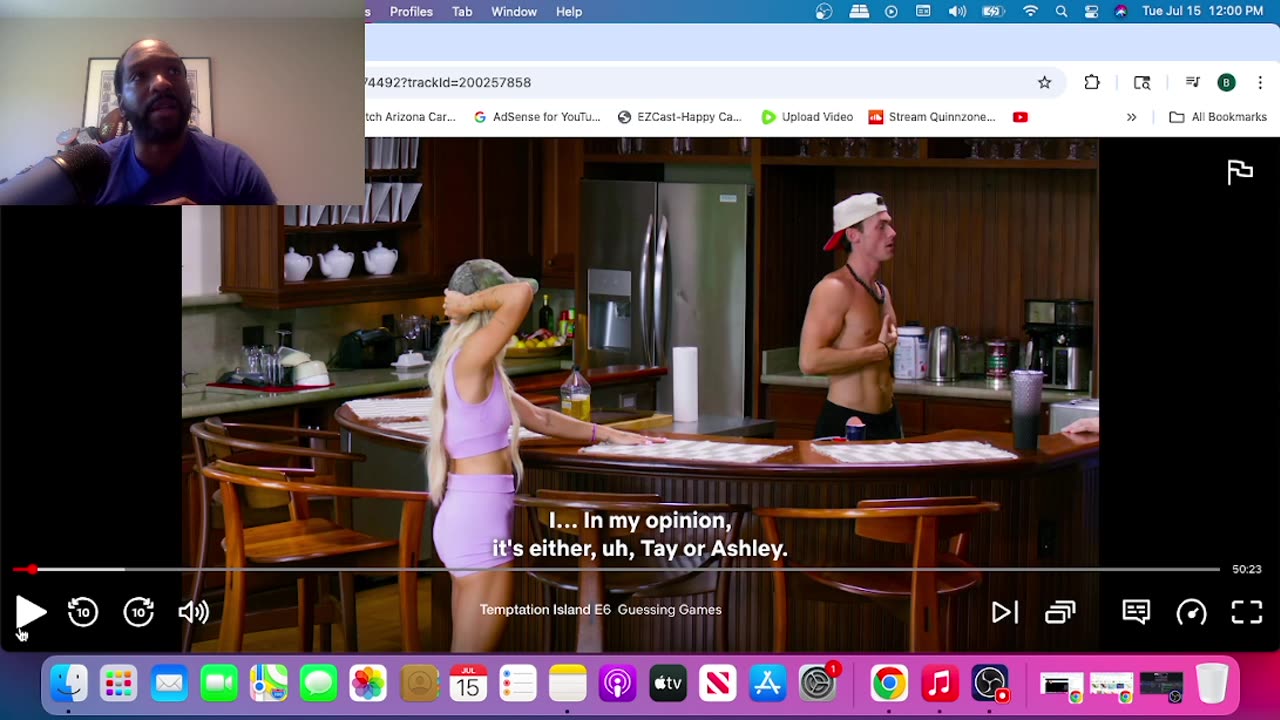Click the red playhead scrubber handle
The height and width of the screenshot is (720, 1280).
click(x=32, y=569)
